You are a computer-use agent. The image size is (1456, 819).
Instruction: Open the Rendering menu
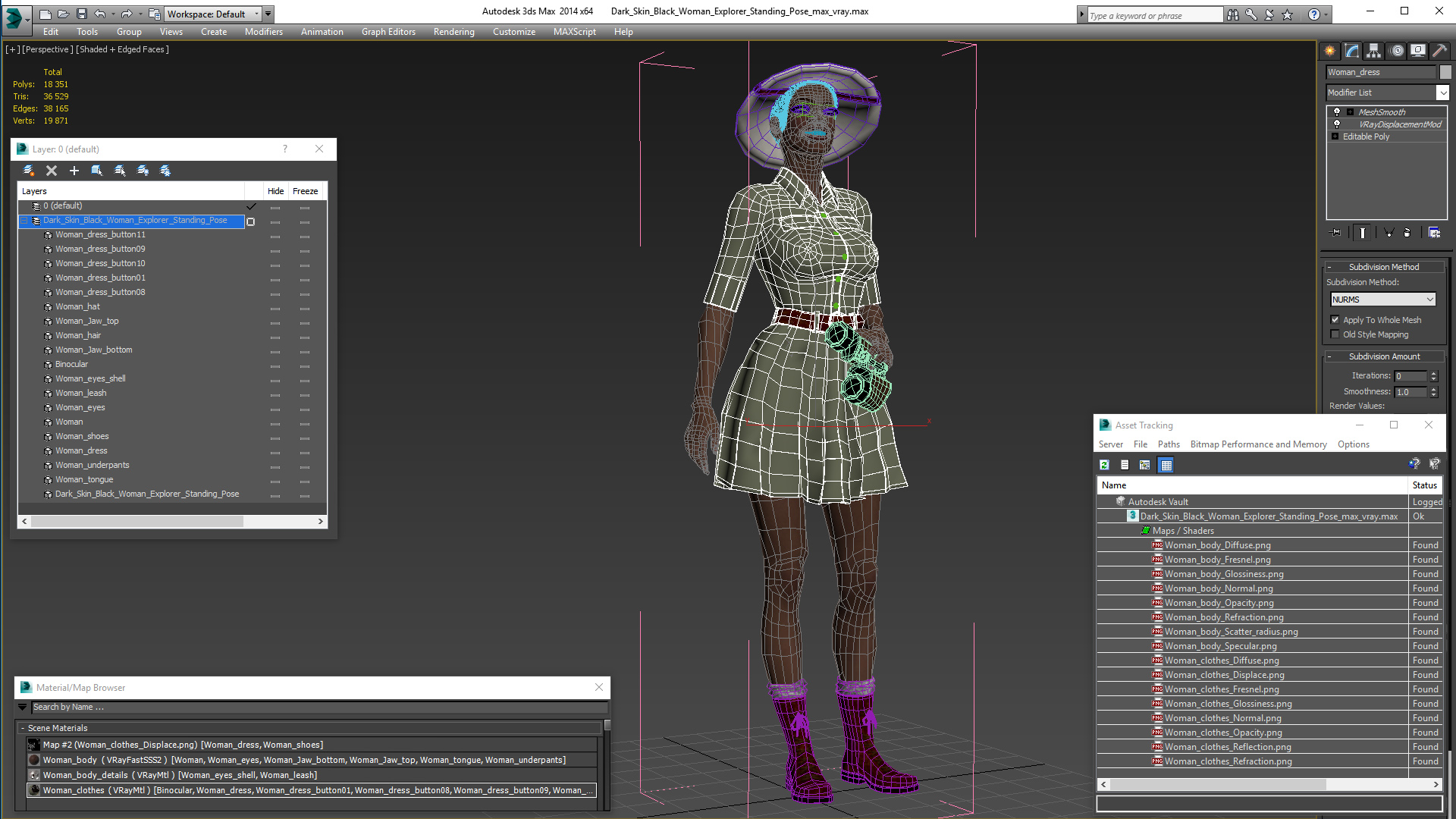[453, 32]
